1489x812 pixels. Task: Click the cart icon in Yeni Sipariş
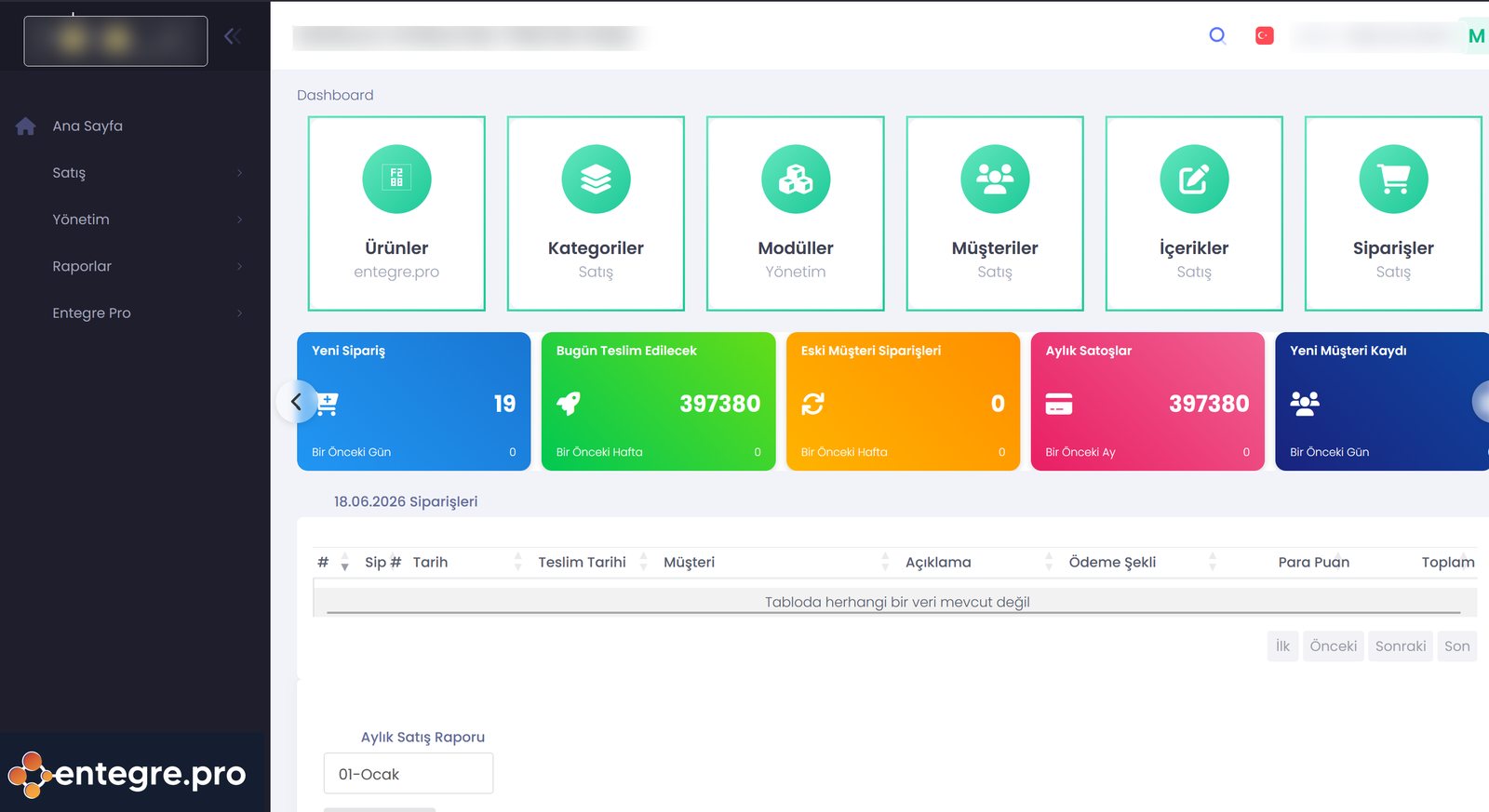[x=327, y=403]
